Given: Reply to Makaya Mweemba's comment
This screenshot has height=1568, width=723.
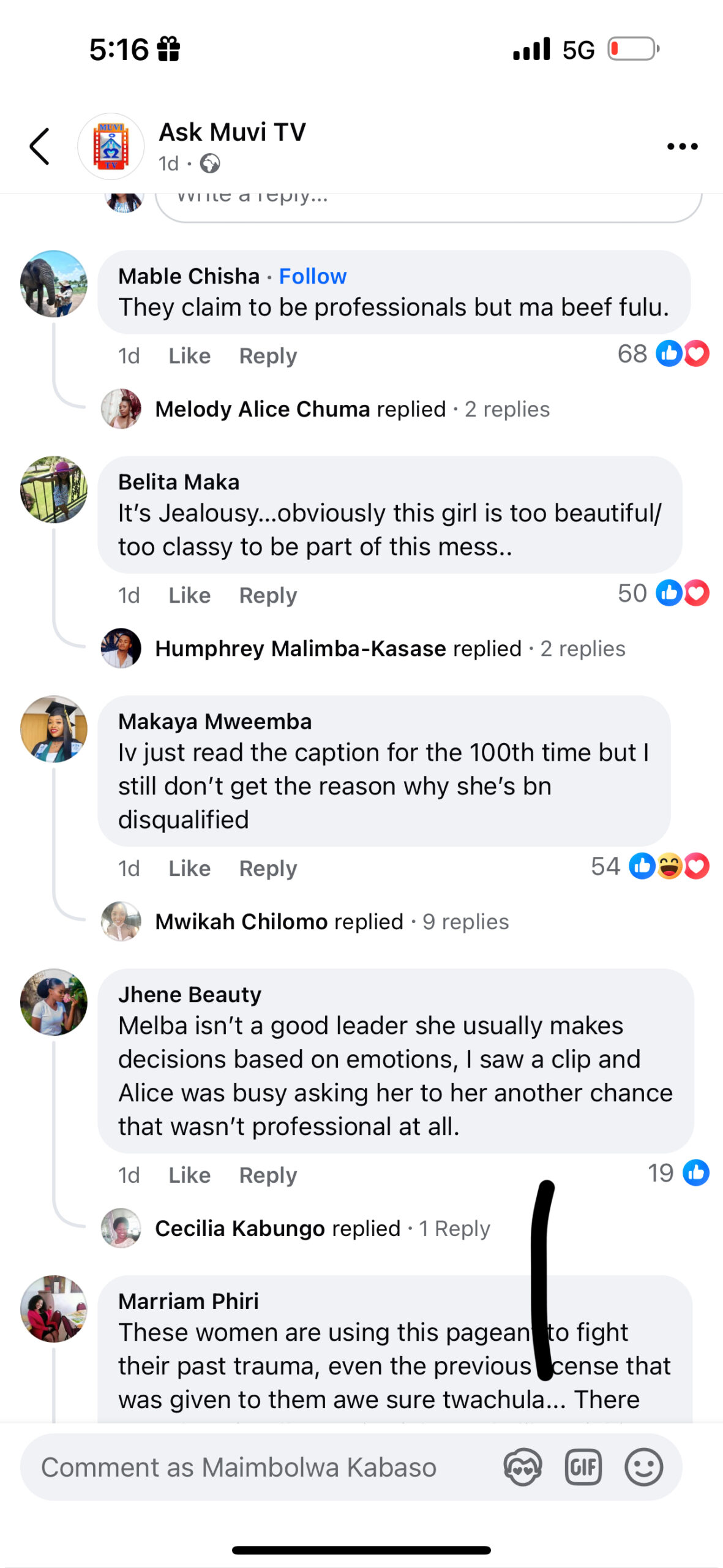Looking at the screenshot, I should (x=268, y=869).
